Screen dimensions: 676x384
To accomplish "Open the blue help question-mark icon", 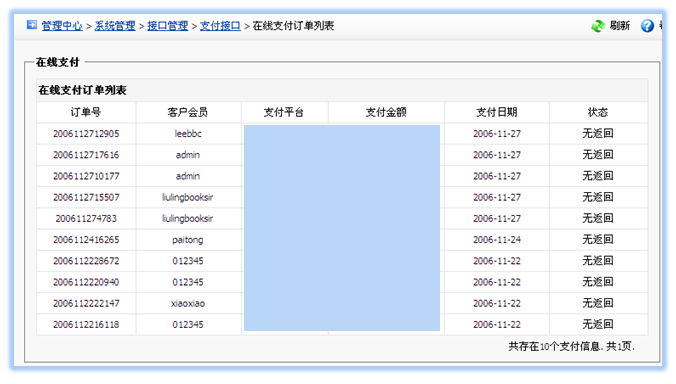I will pos(647,26).
